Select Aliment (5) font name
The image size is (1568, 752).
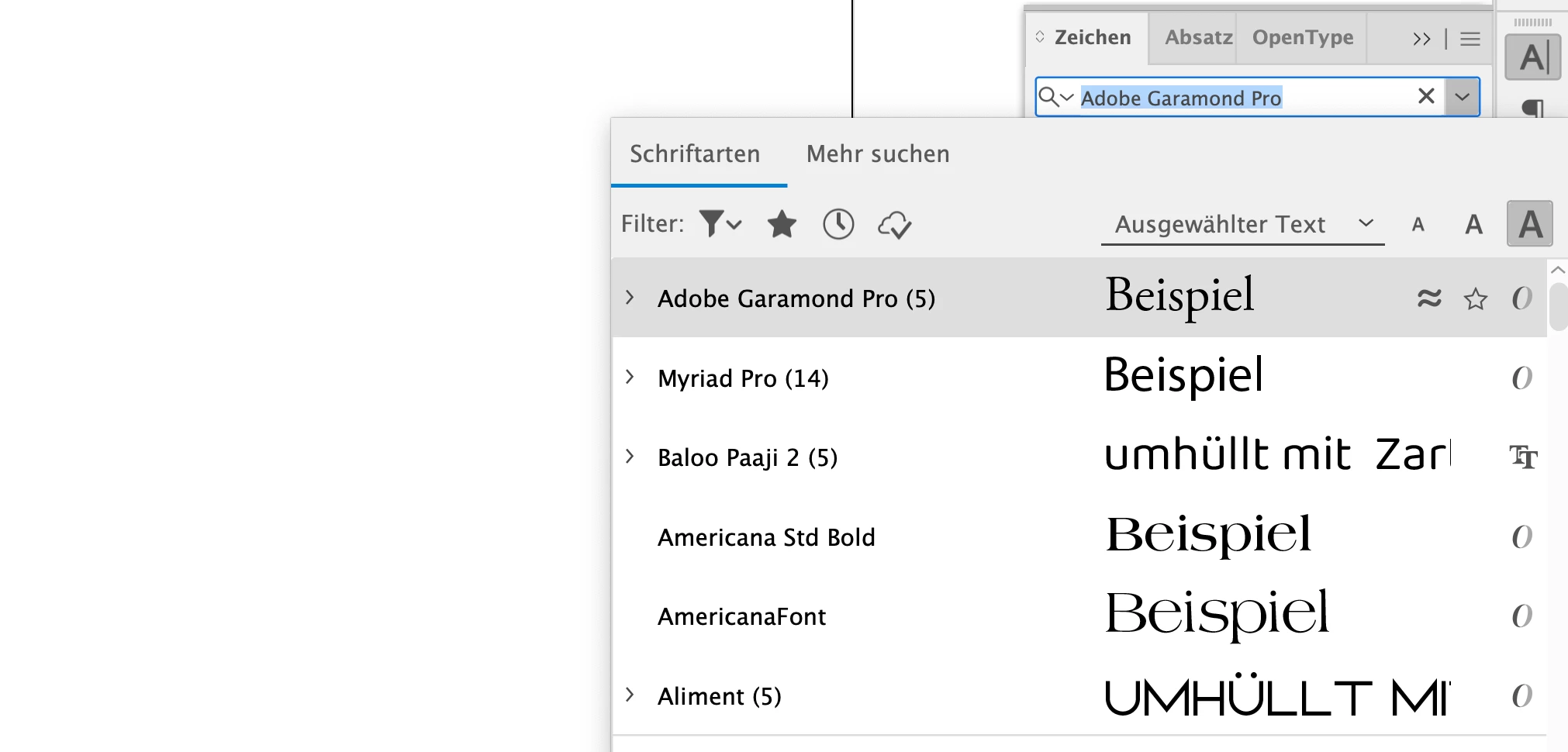(x=720, y=696)
